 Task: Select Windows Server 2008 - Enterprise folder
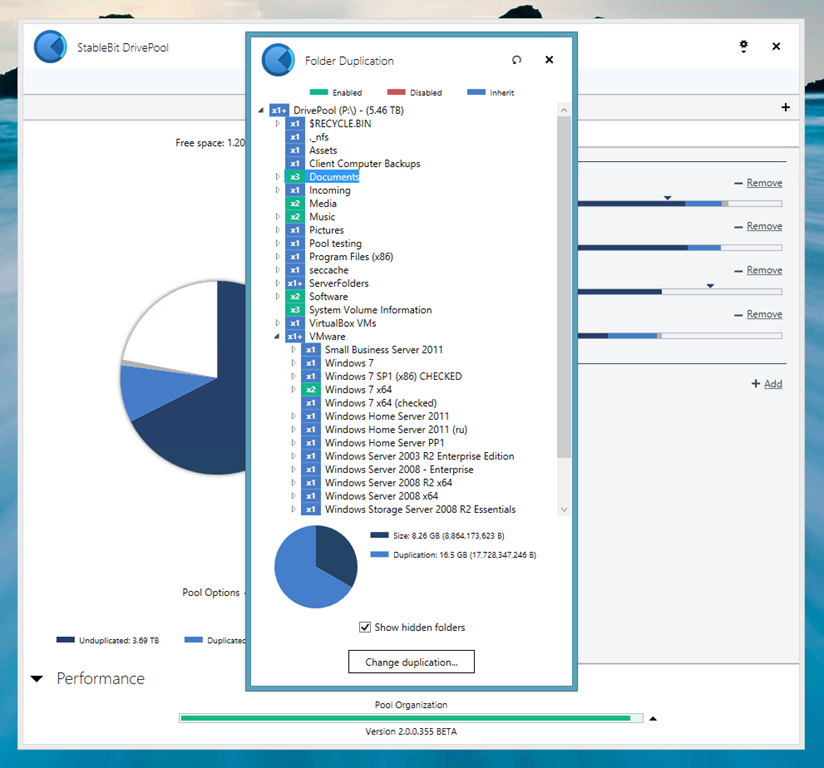click(x=399, y=469)
